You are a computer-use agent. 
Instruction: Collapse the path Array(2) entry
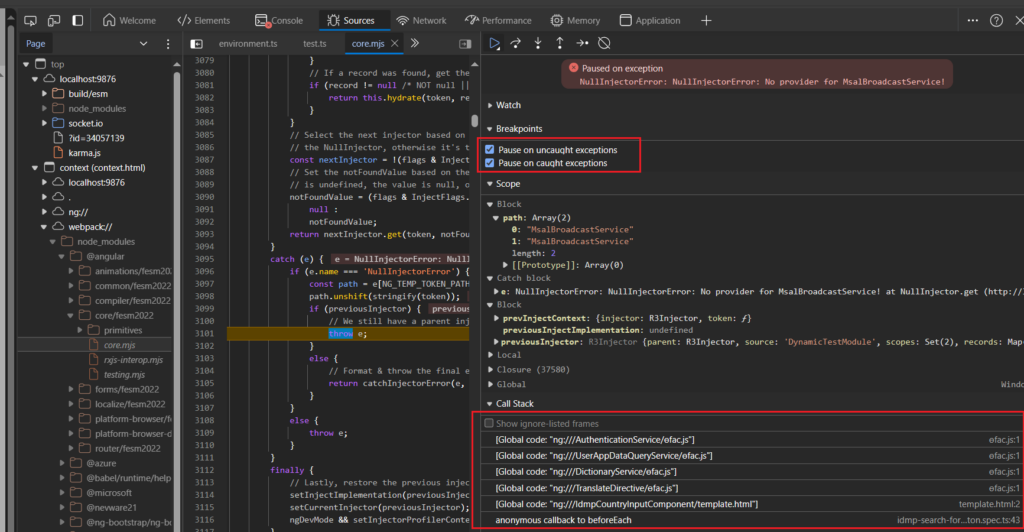496,218
